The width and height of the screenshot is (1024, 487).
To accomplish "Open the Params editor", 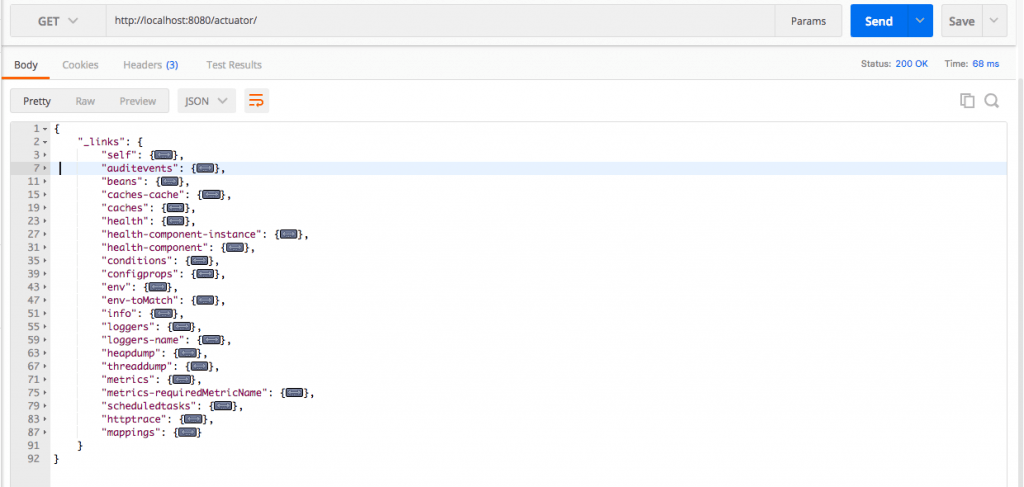I will pyautogui.click(x=808, y=21).
